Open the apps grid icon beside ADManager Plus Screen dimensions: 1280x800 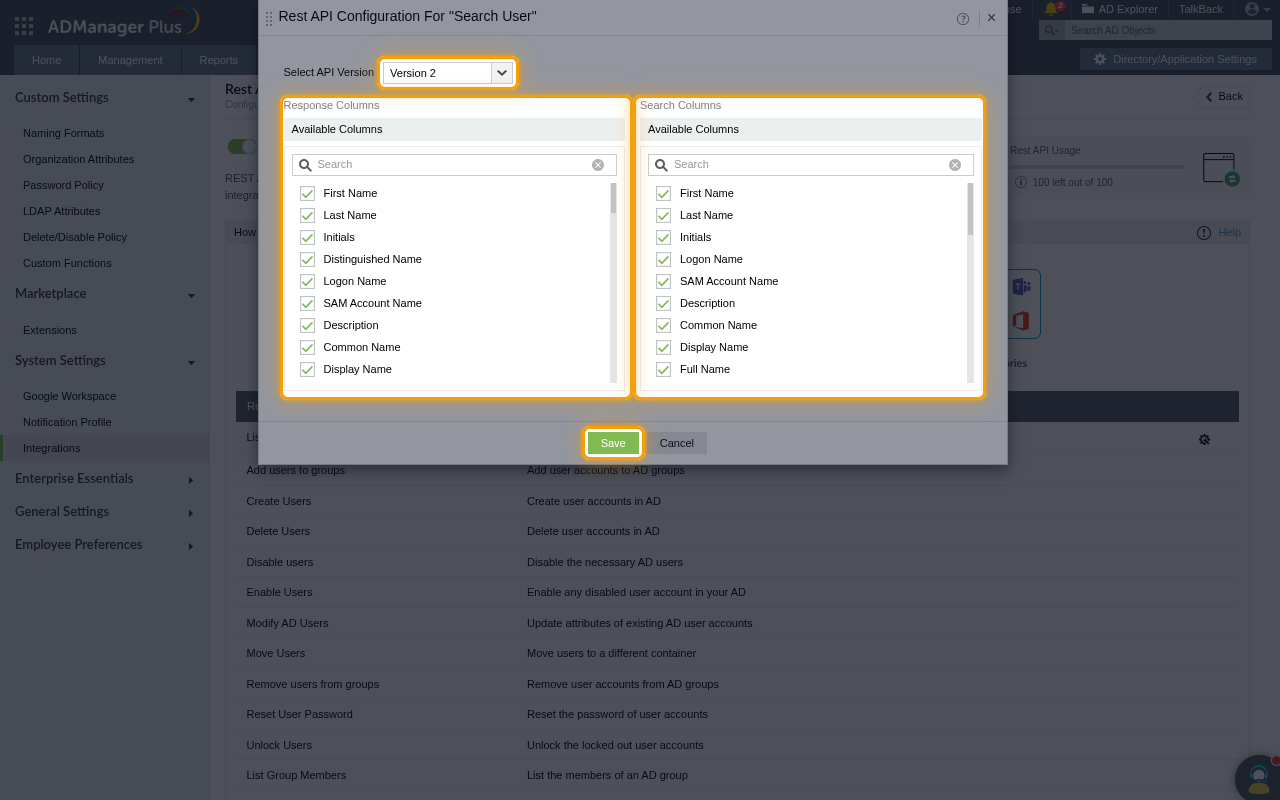click(24, 25)
